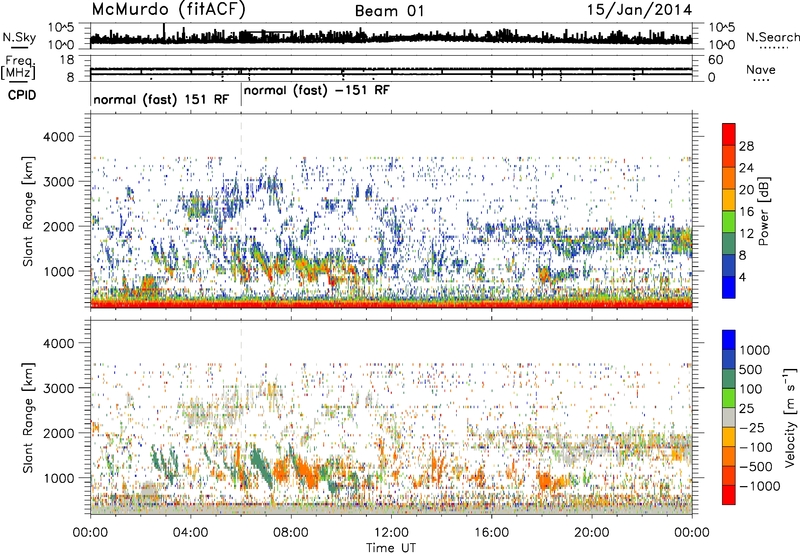Select the 12:00 time tick label
The height and width of the screenshot is (554, 800).
[391, 533]
